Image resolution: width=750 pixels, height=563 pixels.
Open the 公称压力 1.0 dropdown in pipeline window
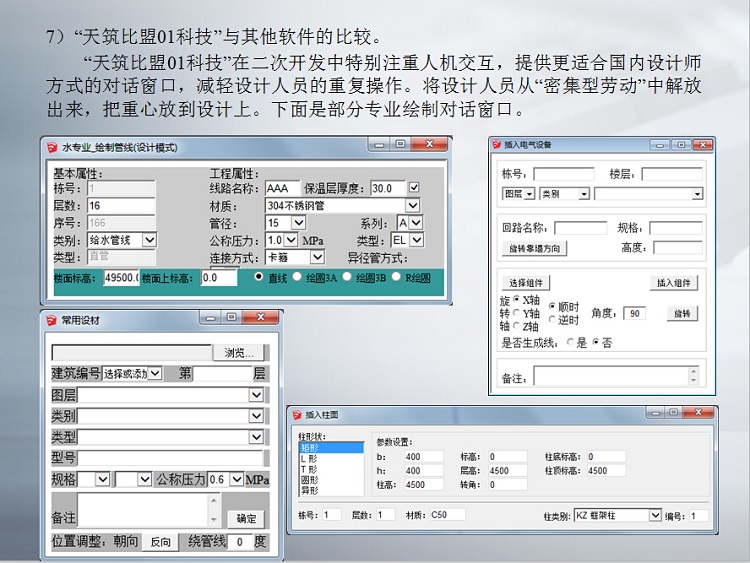click(291, 240)
